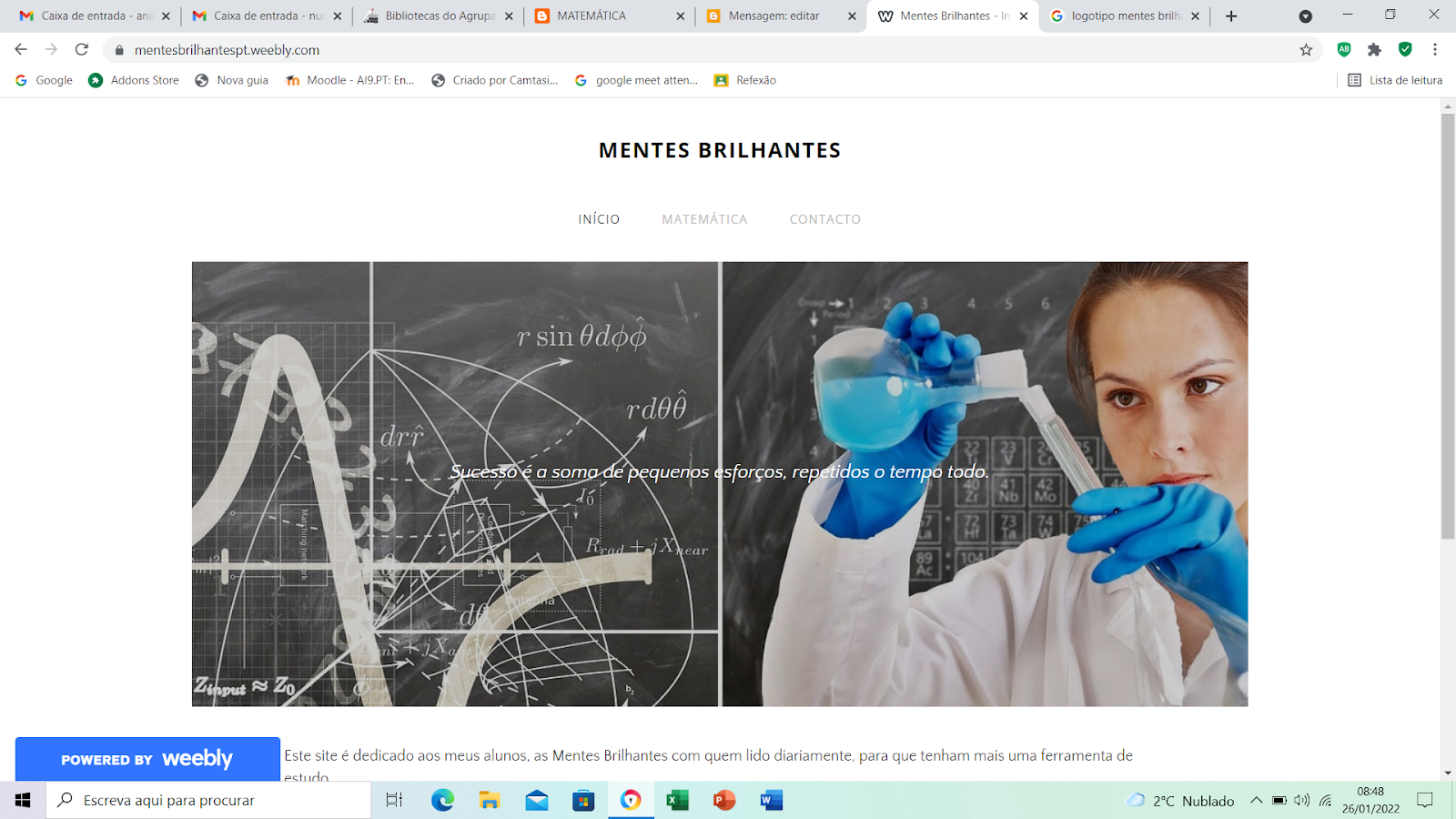Screen dimensions: 1456x819
Task: Open a new tab with the plus button
Action: (1231, 15)
